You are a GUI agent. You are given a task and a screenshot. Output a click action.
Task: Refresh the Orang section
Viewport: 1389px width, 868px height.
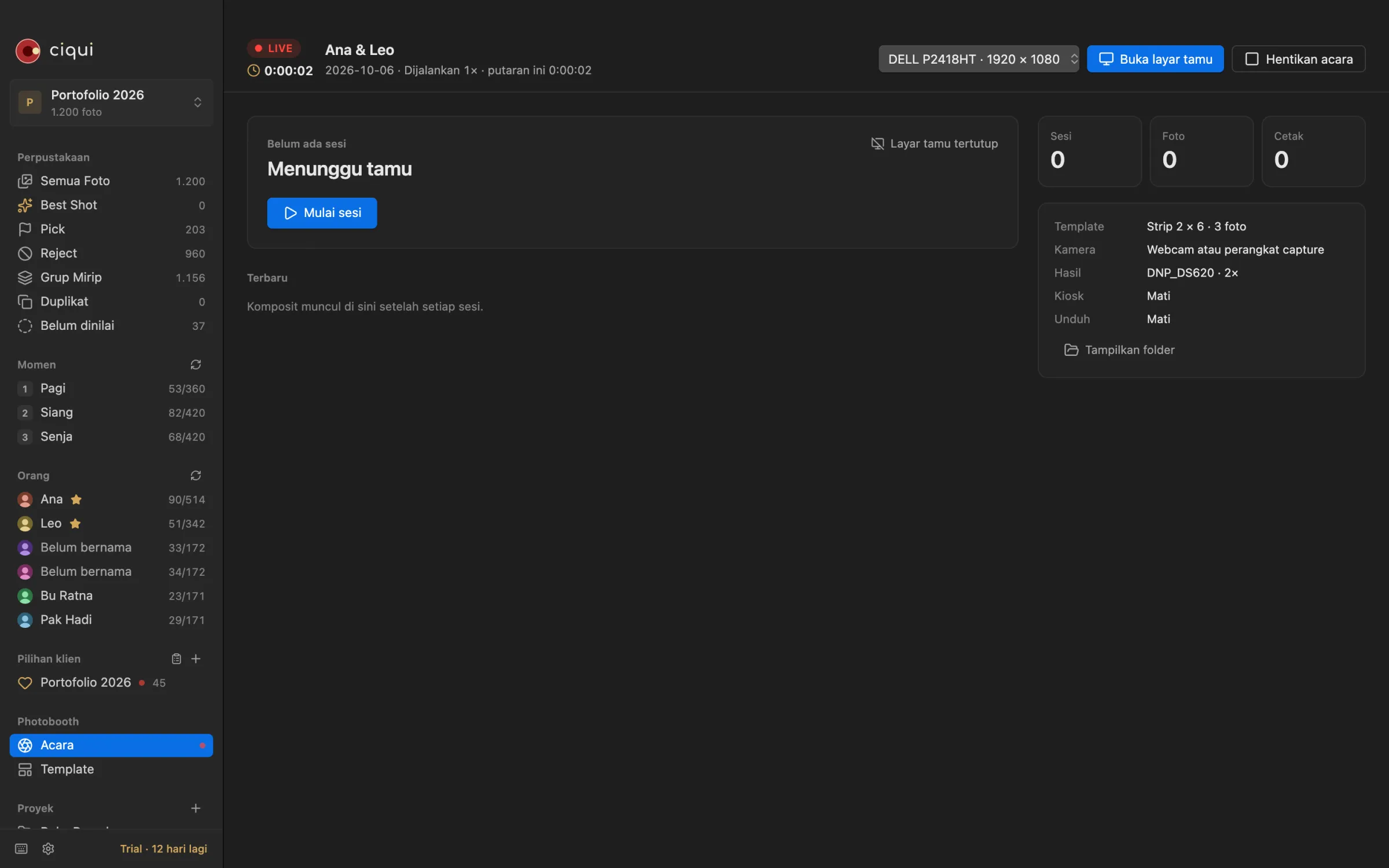click(196, 476)
